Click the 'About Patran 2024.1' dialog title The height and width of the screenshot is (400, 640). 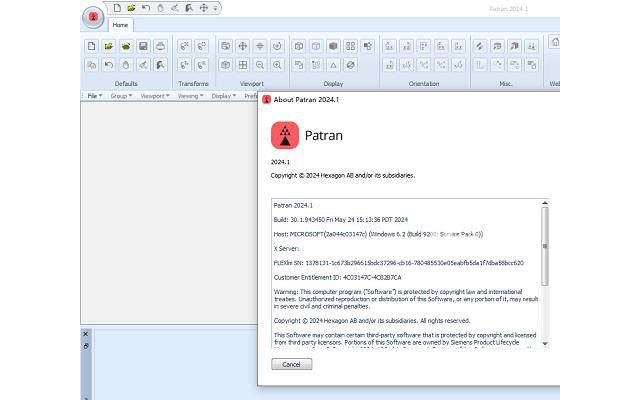[306, 100]
